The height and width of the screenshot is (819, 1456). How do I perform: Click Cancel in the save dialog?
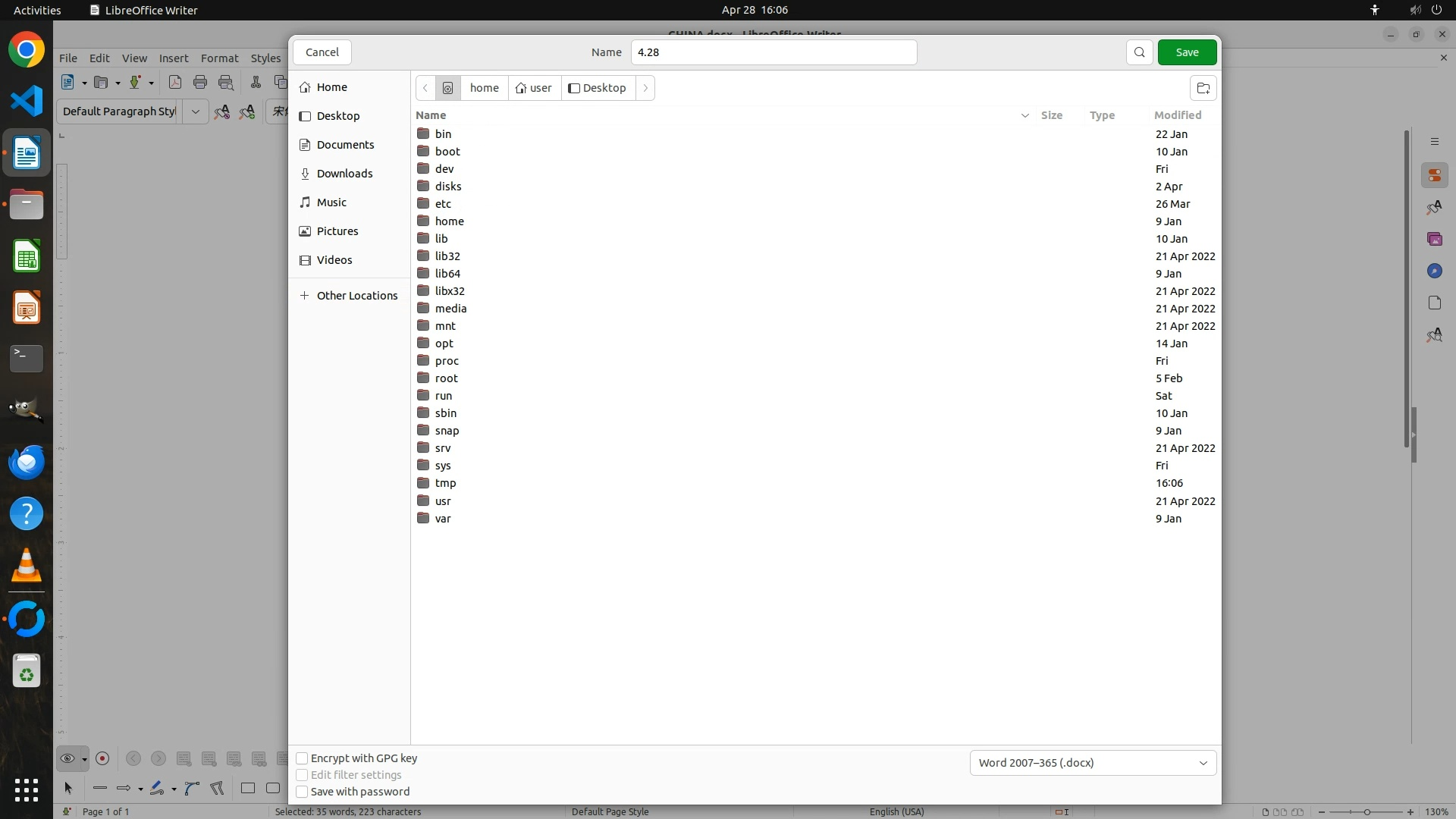[322, 52]
